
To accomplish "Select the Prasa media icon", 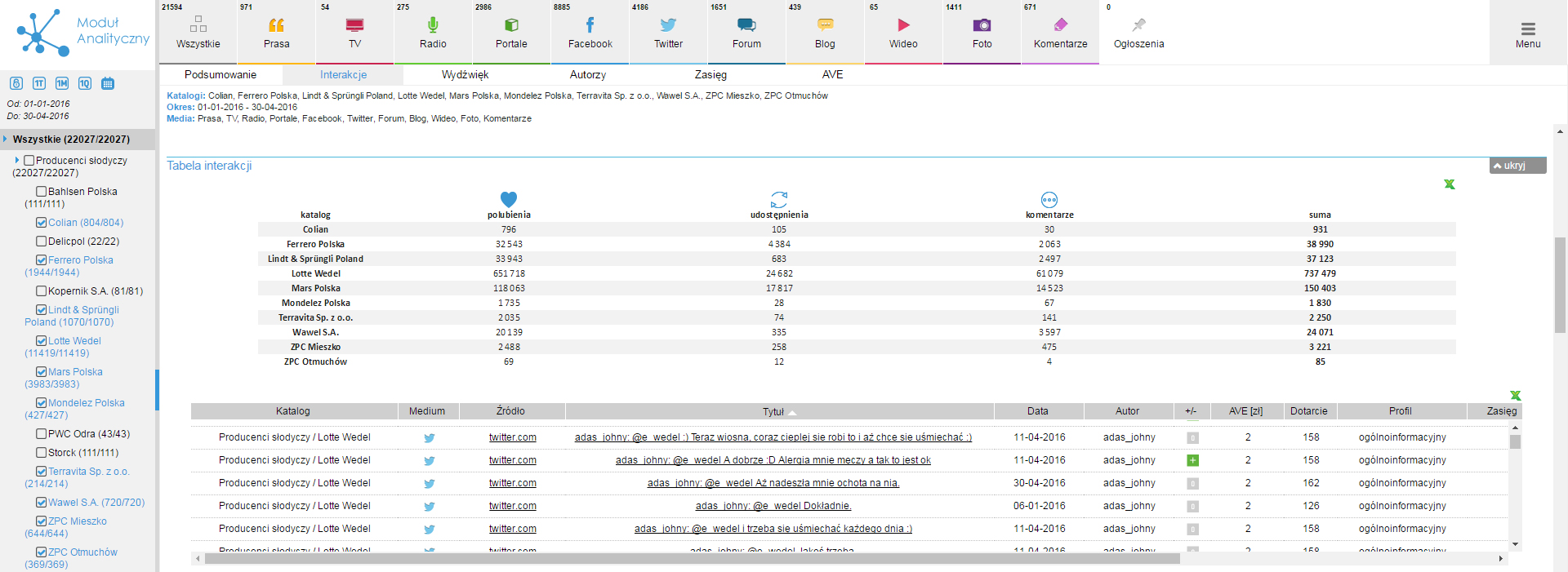I will coord(276,25).
